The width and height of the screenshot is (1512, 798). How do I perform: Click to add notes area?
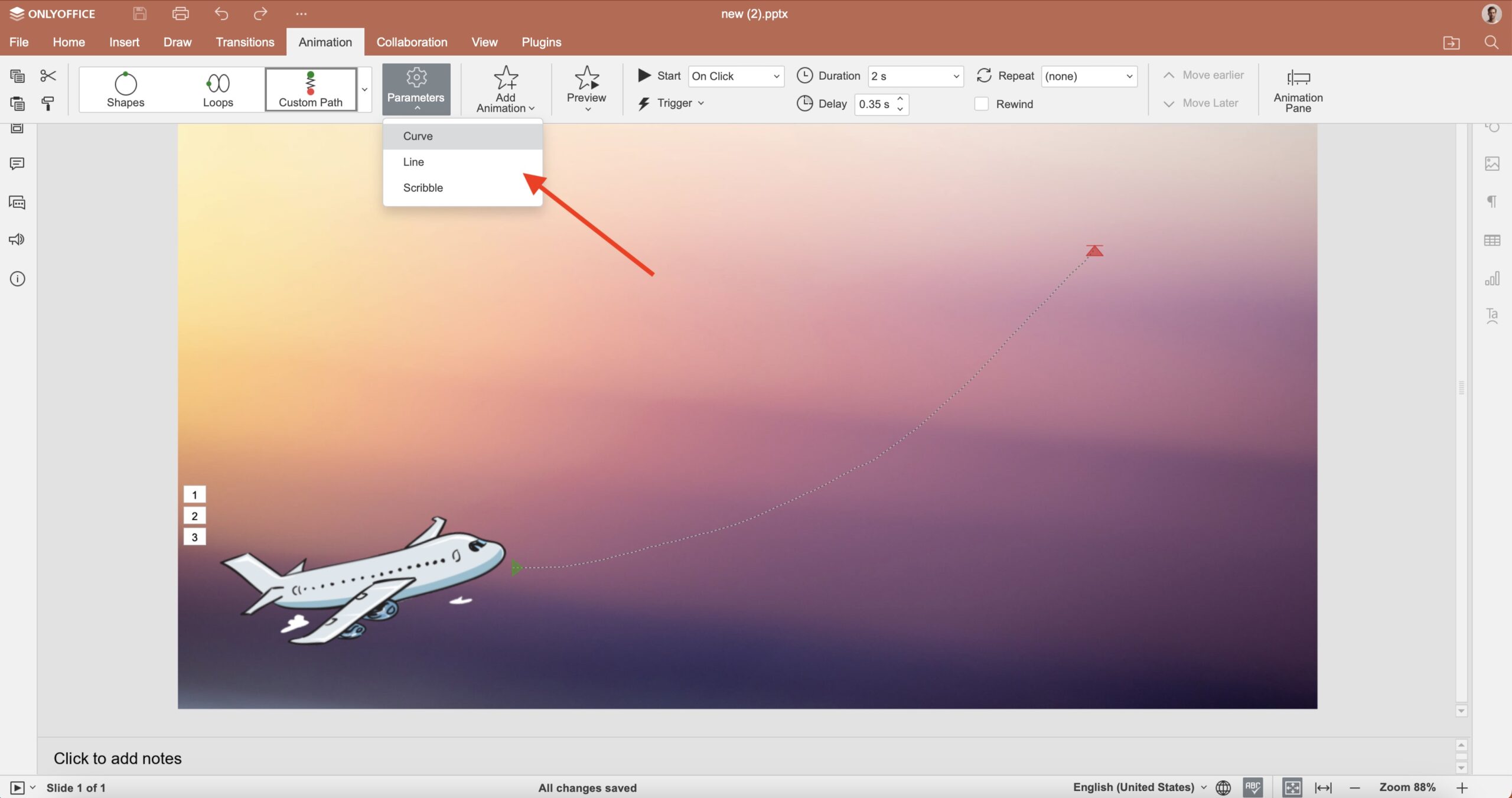click(x=747, y=758)
